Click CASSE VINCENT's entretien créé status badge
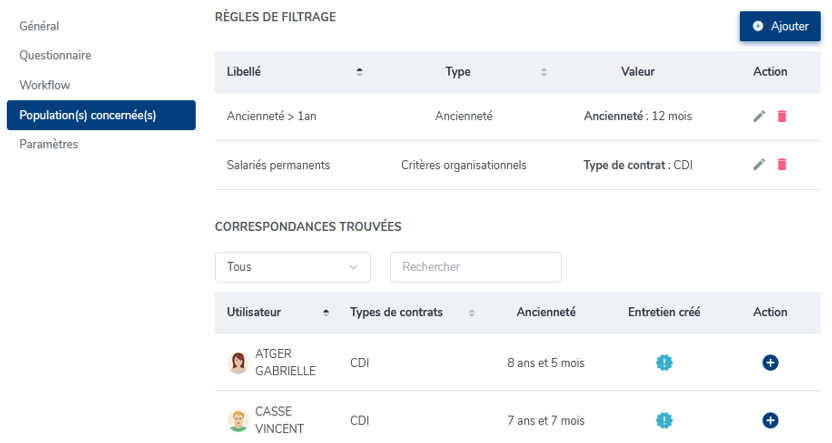The image size is (832, 443). coord(664,421)
